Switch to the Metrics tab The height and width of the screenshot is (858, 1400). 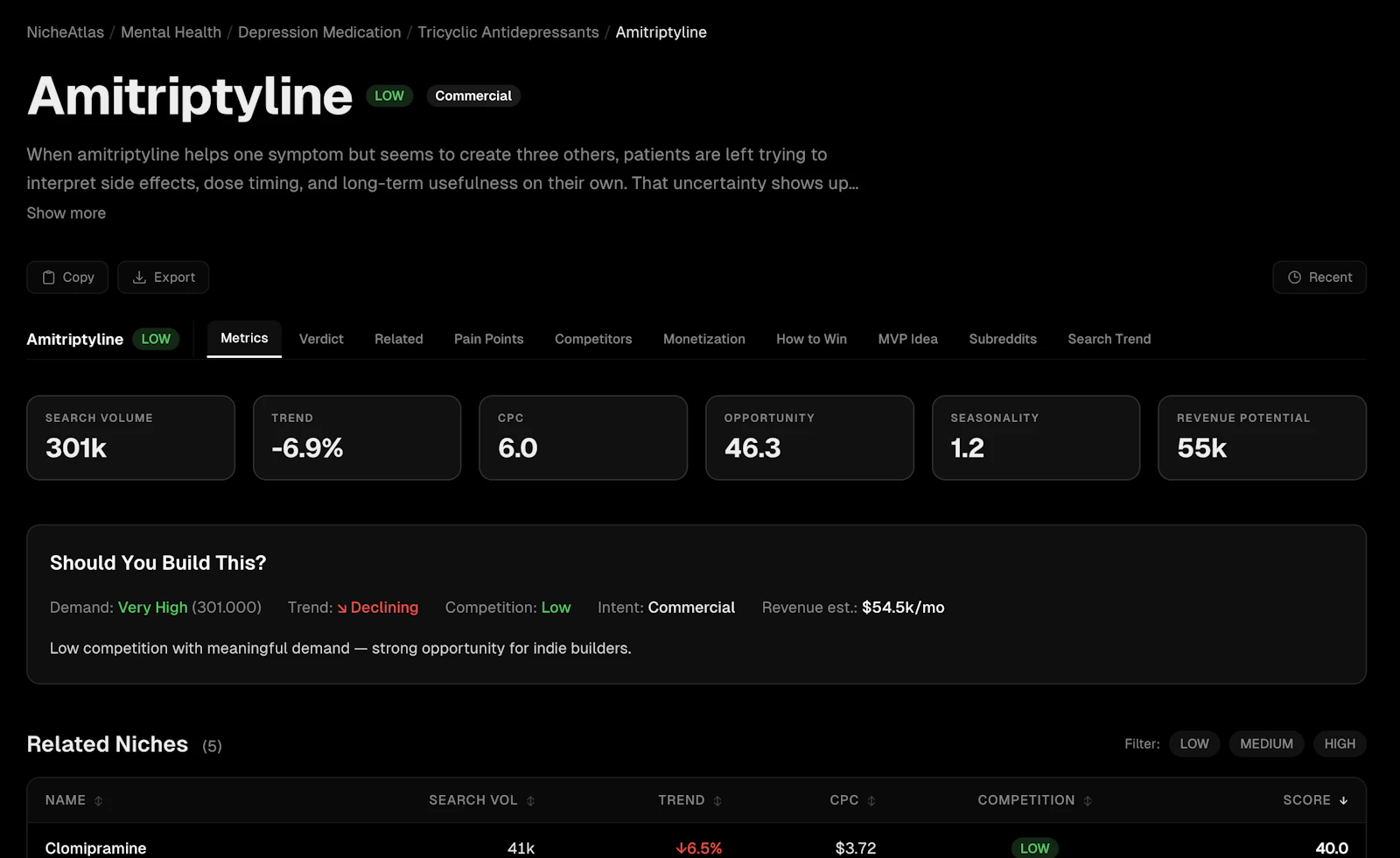click(244, 338)
